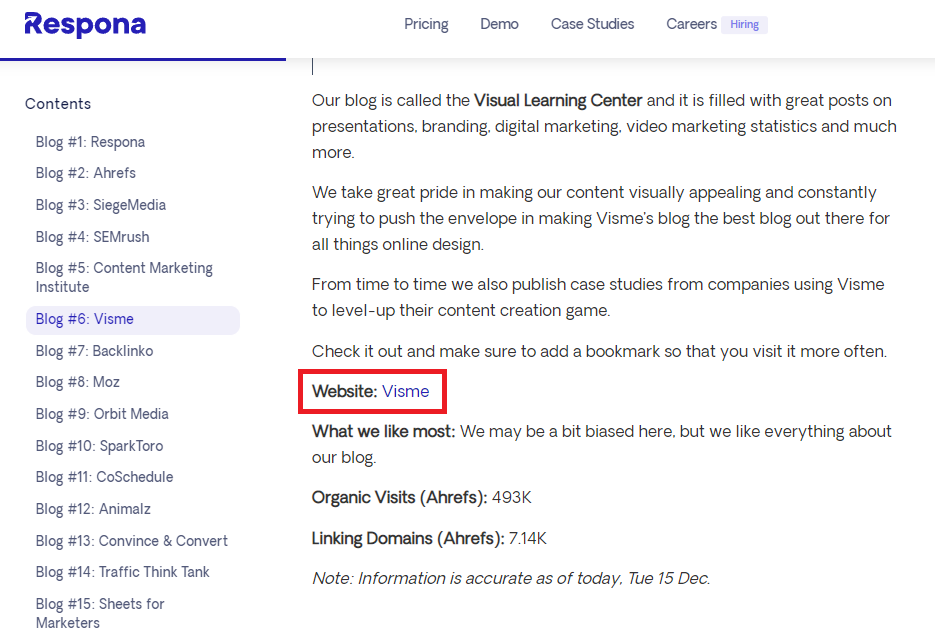Jump to Blog #4: SEMrush

click(x=92, y=237)
